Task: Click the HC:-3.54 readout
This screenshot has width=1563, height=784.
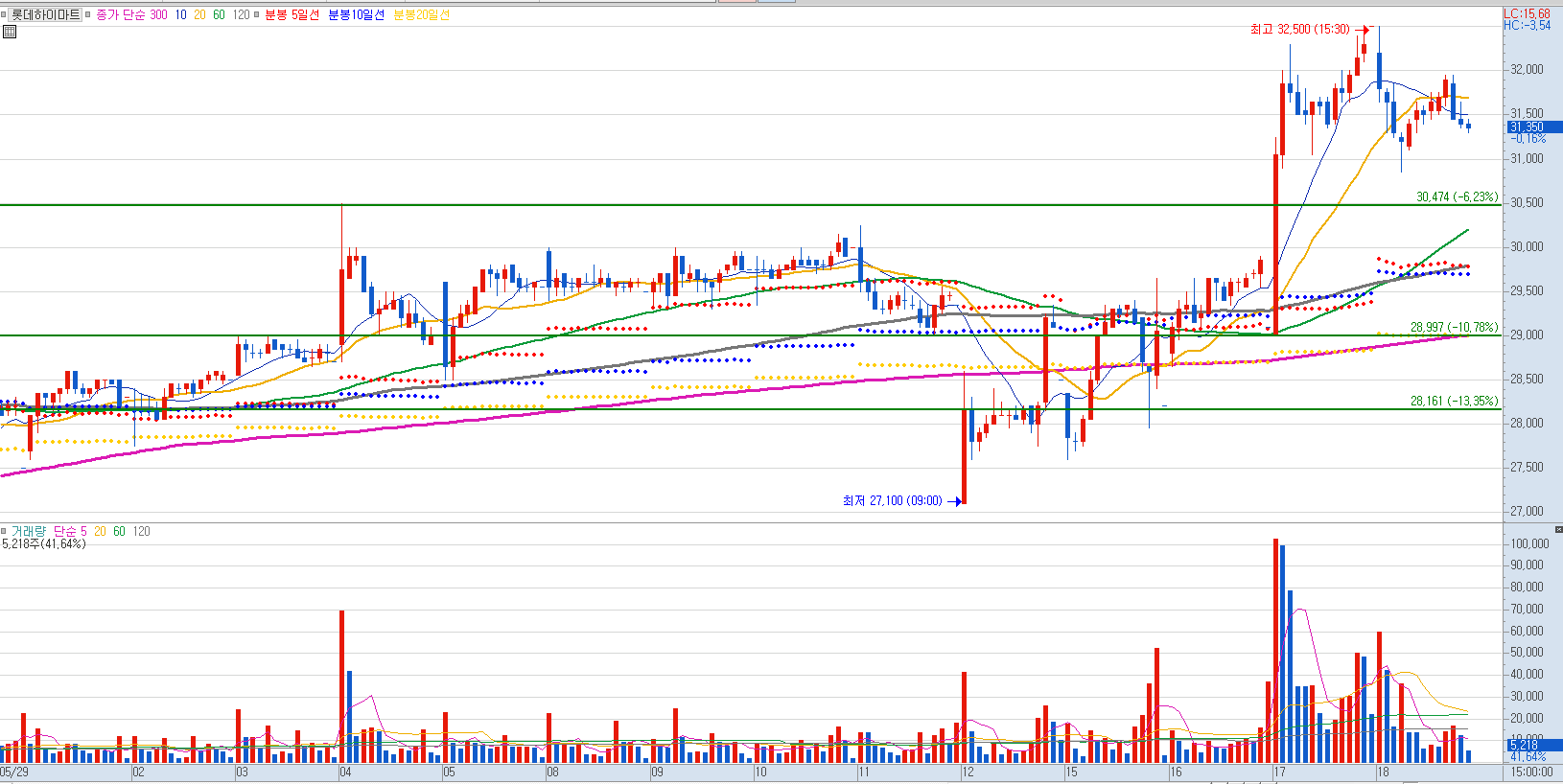Action: (1527, 25)
